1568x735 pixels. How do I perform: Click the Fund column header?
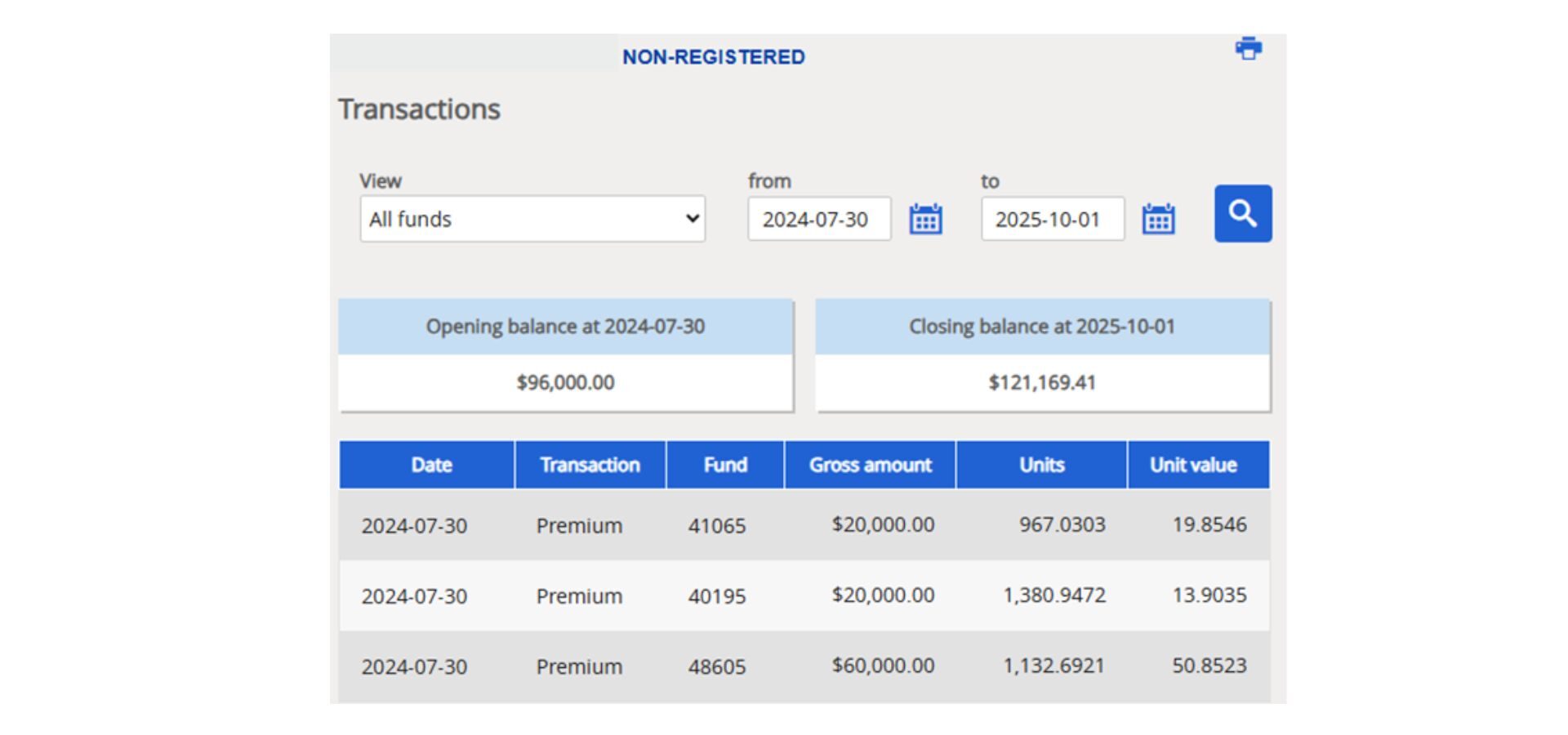[725, 465]
